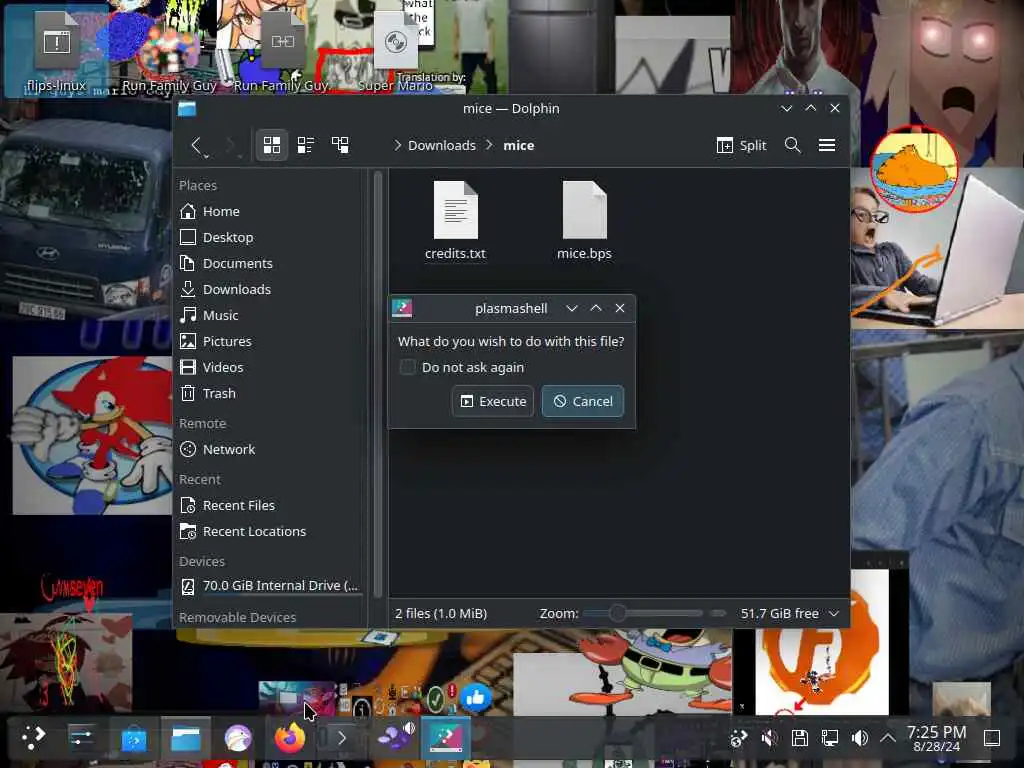Image resolution: width=1024 pixels, height=768 pixels.
Task: Open Discover store from taskbar
Action: point(134,739)
